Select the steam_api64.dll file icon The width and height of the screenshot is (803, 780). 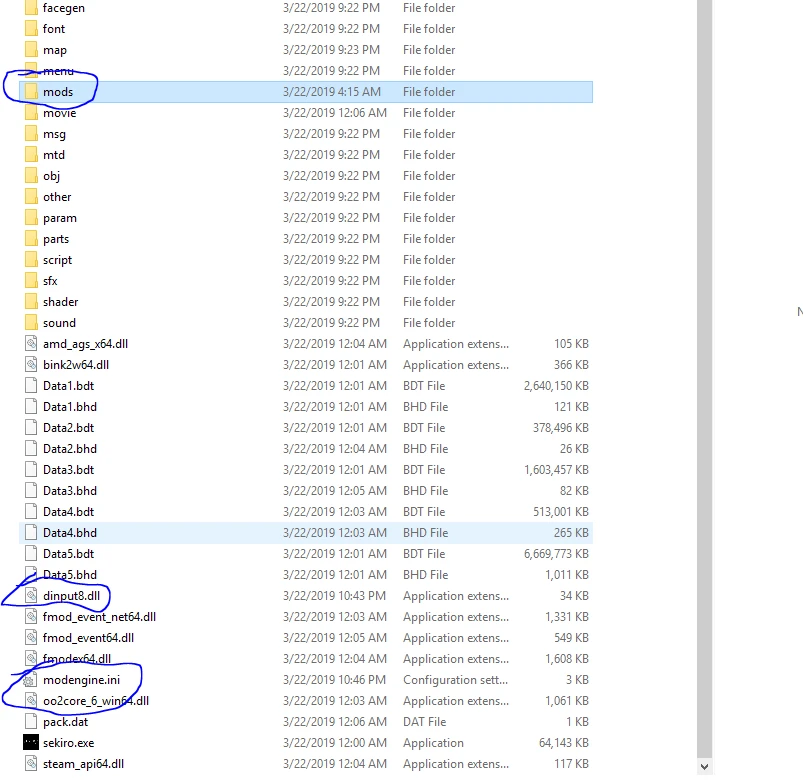coord(30,764)
